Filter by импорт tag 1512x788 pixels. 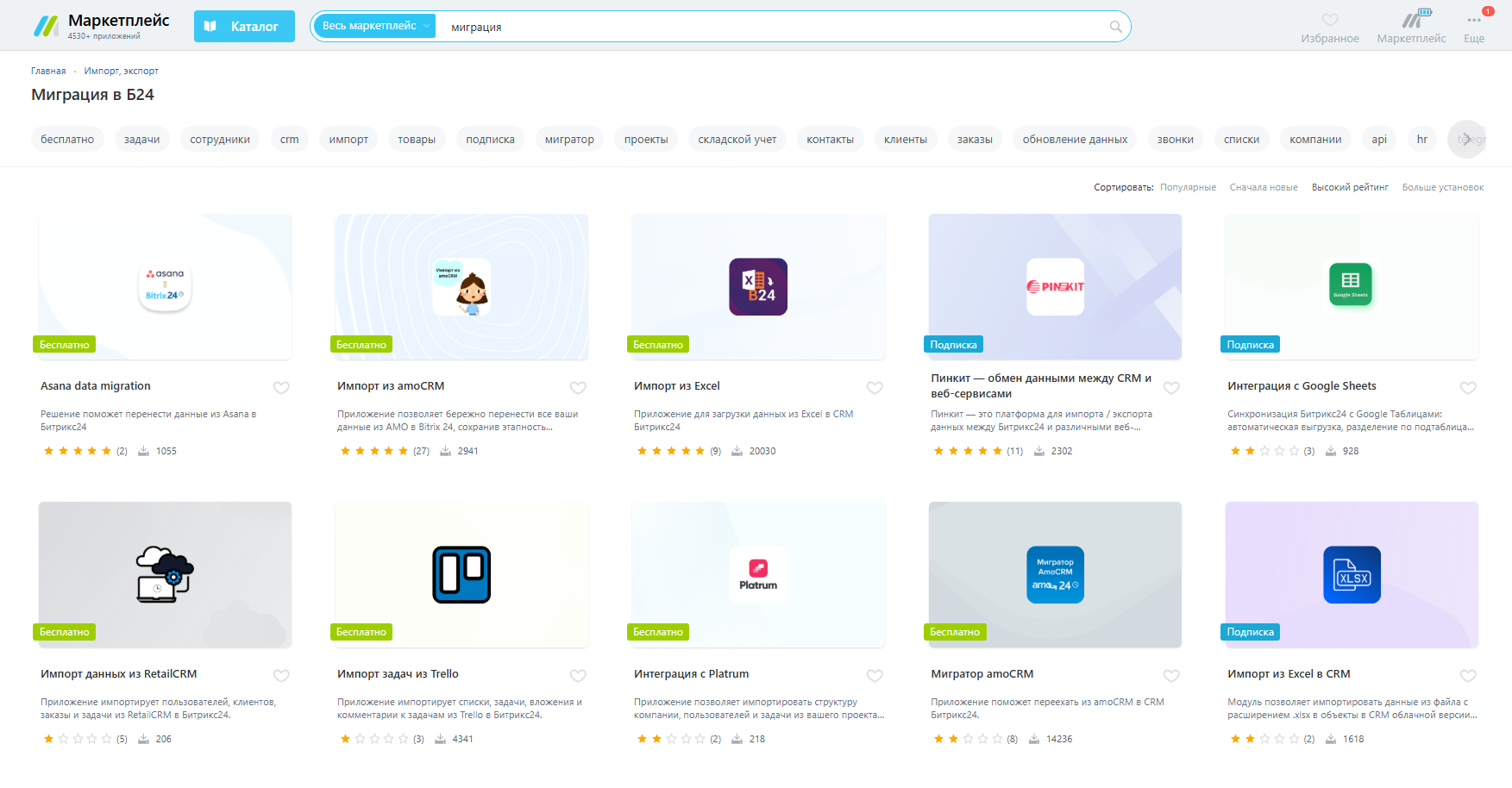click(348, 139)
